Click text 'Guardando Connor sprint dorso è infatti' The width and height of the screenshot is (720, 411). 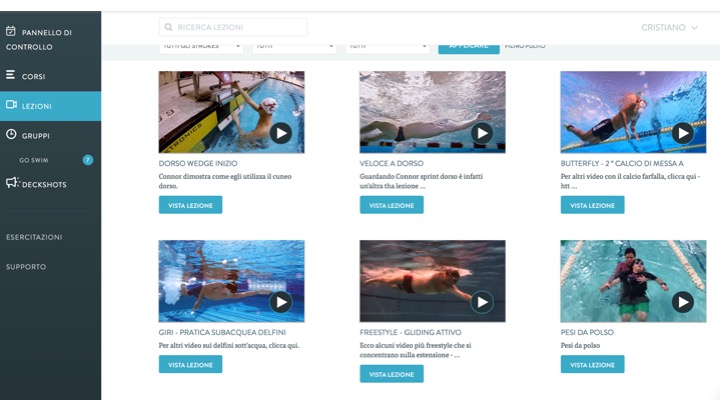[421, 176]
